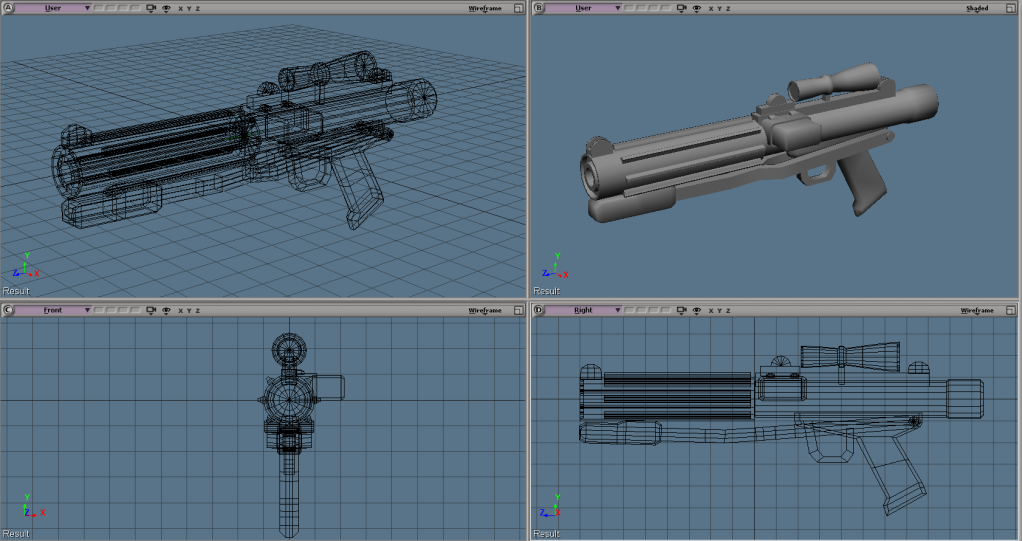
Task: Click the Result label in Front viewport
Action: 16,533
